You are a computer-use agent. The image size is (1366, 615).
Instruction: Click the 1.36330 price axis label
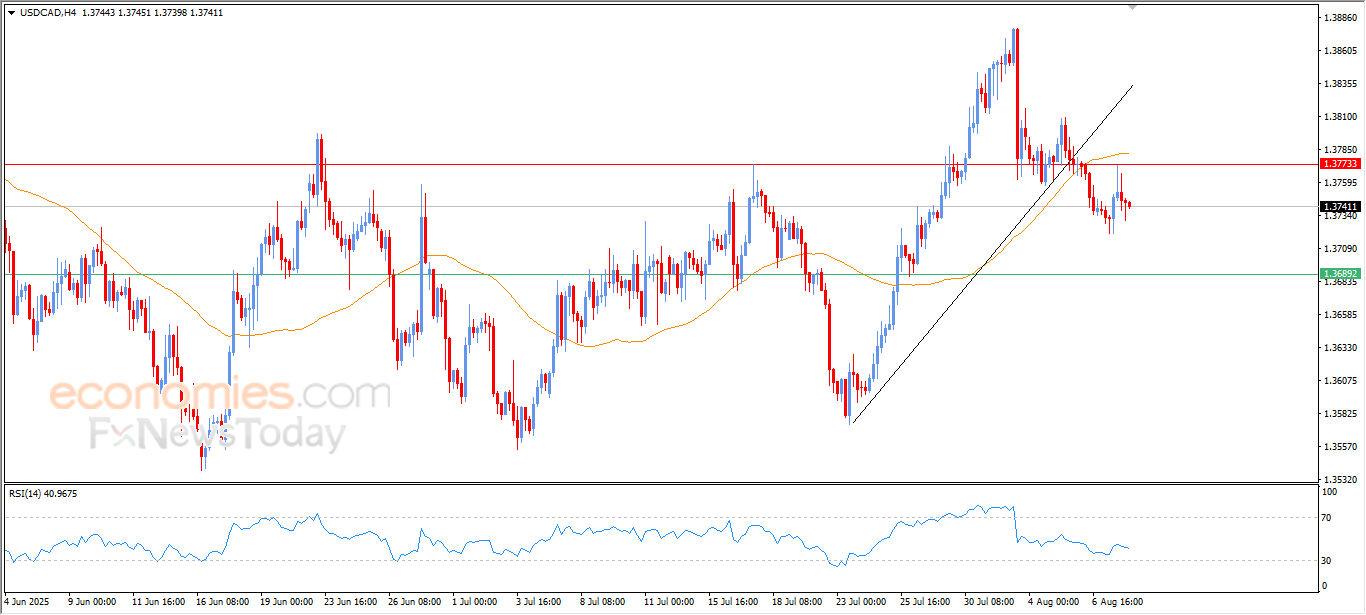tap(1340, 348)
